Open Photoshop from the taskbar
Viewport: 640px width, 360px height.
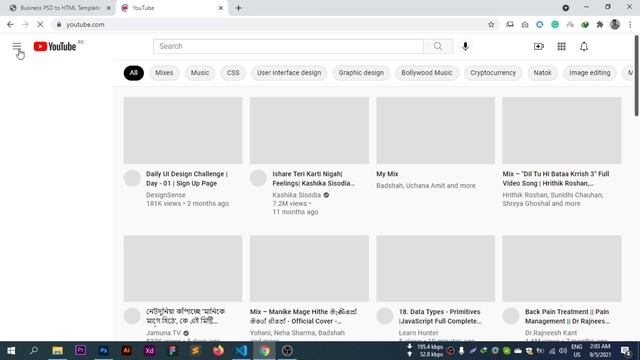tap(103, 351)
